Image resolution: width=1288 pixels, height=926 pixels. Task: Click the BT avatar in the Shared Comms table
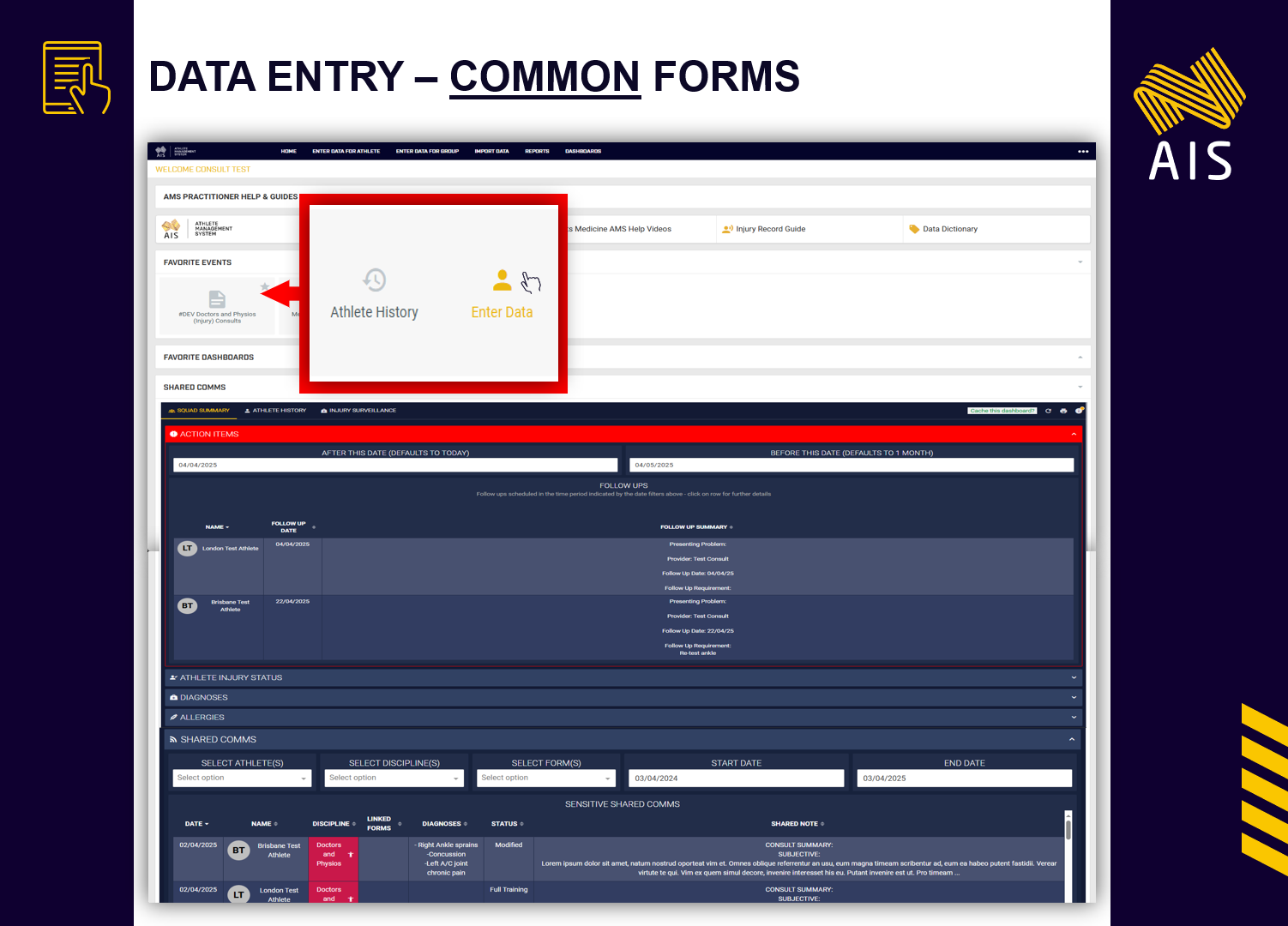coord(238,851)
